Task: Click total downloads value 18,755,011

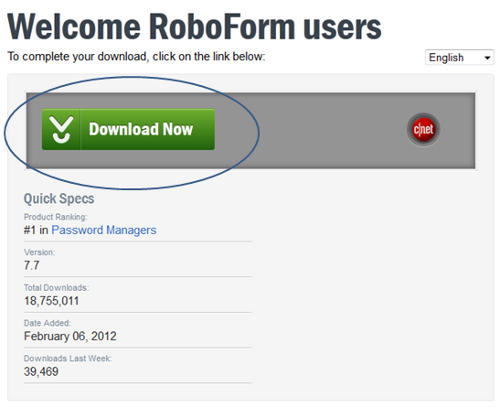Action: coord(51,301)
